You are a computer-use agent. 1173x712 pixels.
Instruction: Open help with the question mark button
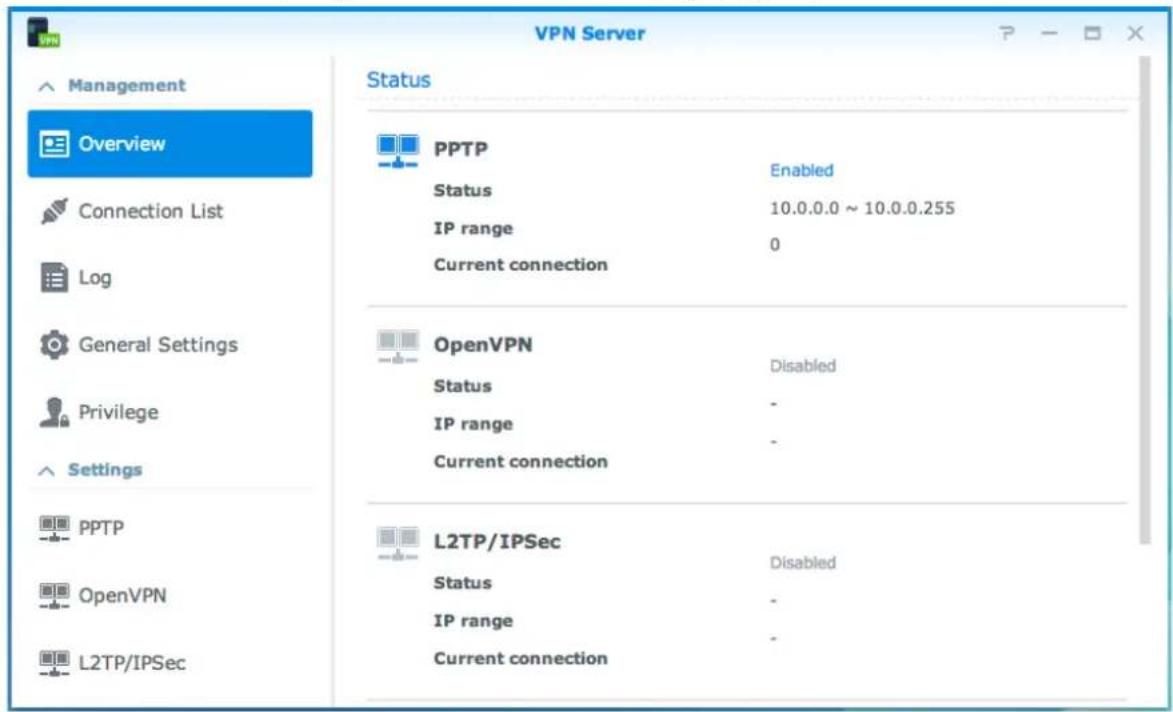1008,34
